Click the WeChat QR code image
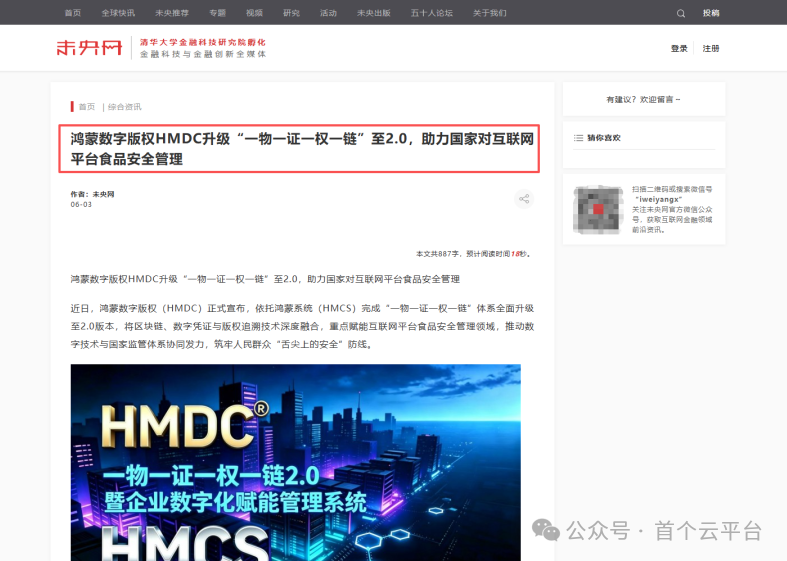Image resolution: width=787 pixels, height=561 pixels. [x=598, y=209]
